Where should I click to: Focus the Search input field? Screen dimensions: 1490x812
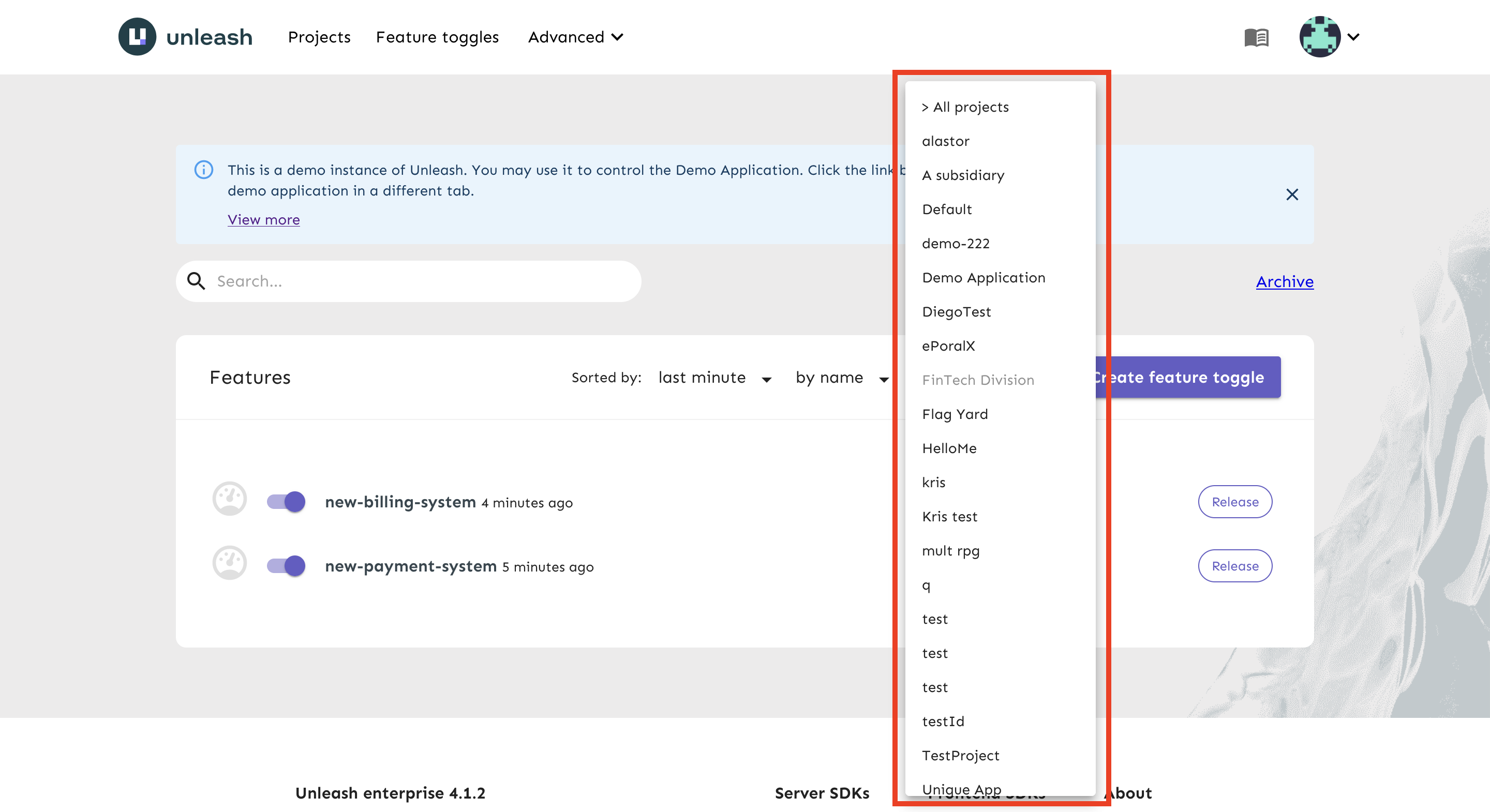(408, 281)
